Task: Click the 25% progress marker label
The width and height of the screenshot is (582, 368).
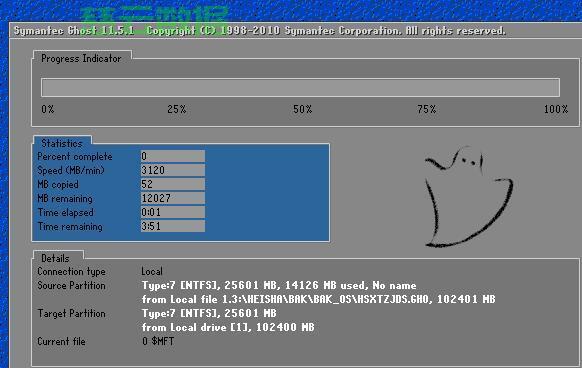Action: tap(177, 109)
